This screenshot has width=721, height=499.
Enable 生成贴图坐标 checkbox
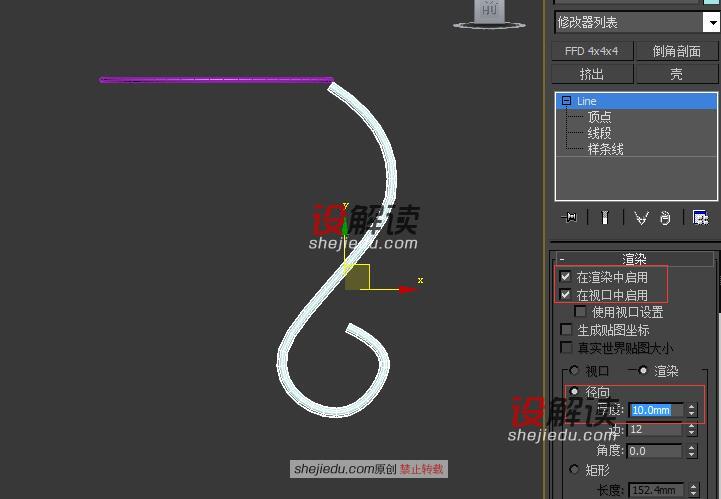566,329
